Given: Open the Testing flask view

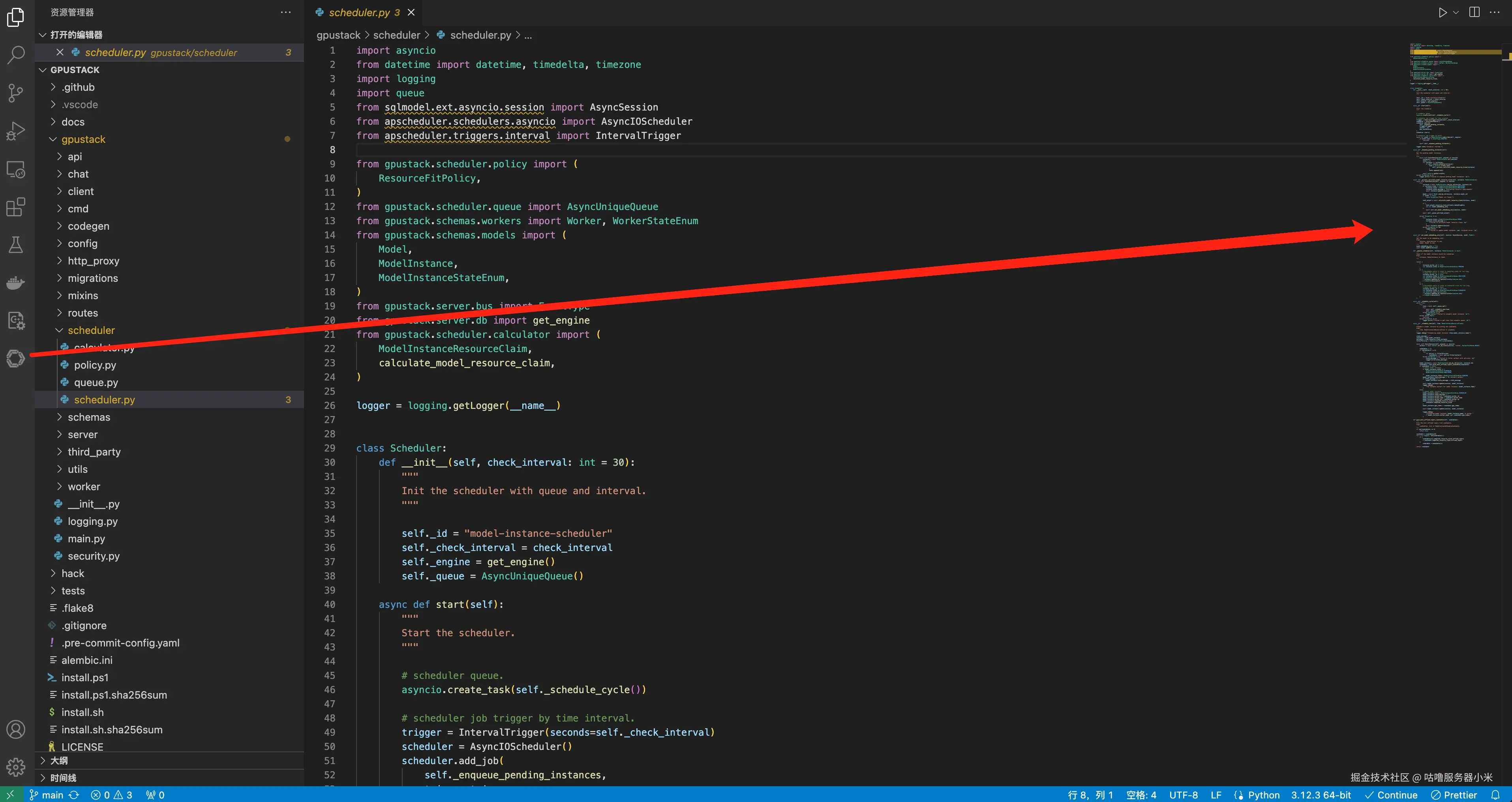Looking at the screenshot, I should tap(16, 245).
